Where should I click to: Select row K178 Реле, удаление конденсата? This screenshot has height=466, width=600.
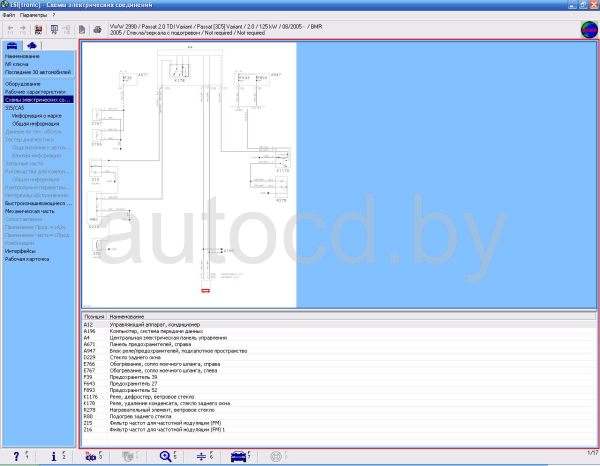pos(339,403)
